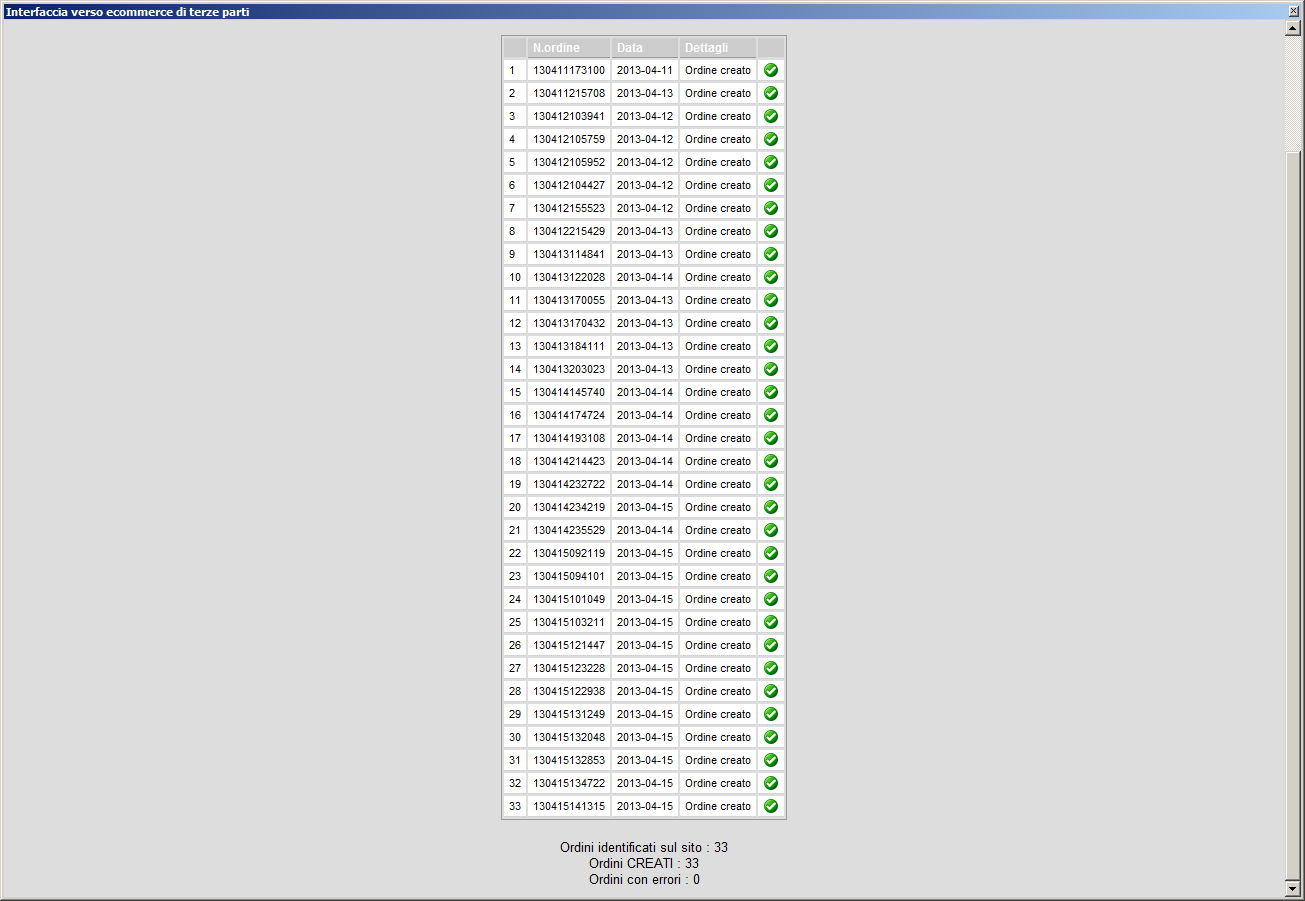Click green check icon for order 130413184111
The width and height of the screenshot is (1305, 901).
(x=771, y=346)
